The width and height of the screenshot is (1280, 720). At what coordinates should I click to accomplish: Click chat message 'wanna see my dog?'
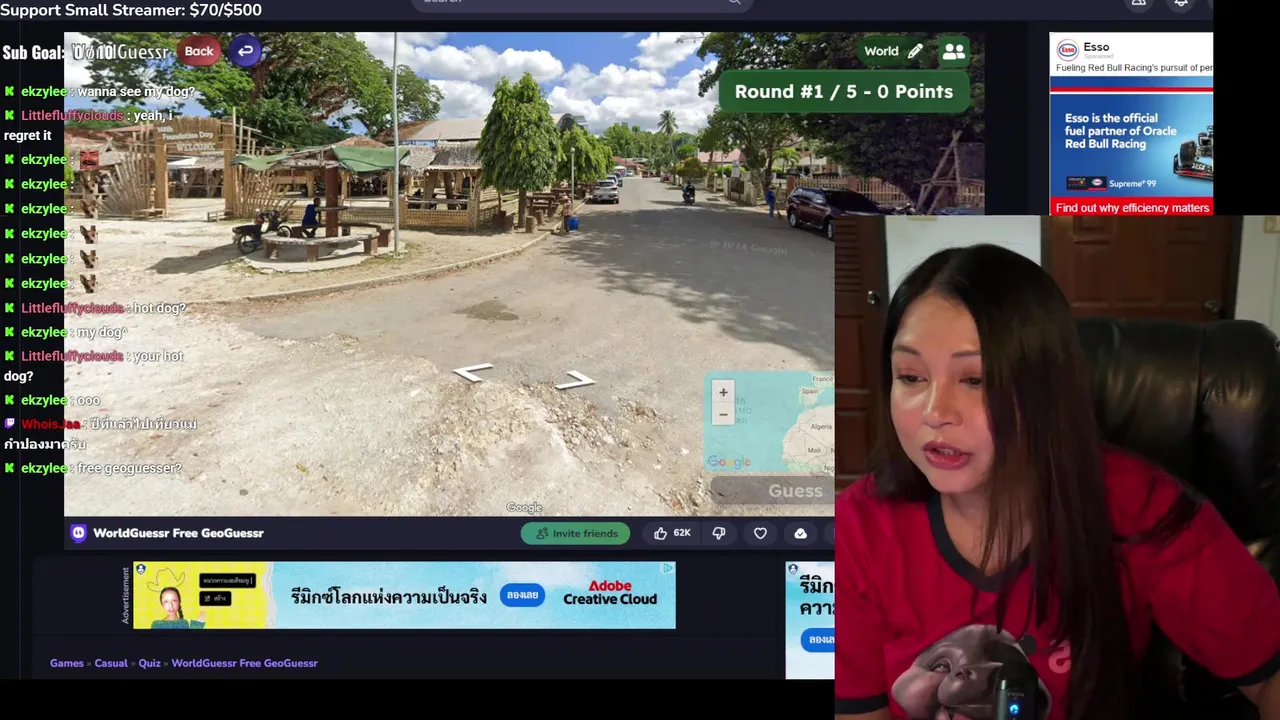[136, 91]
